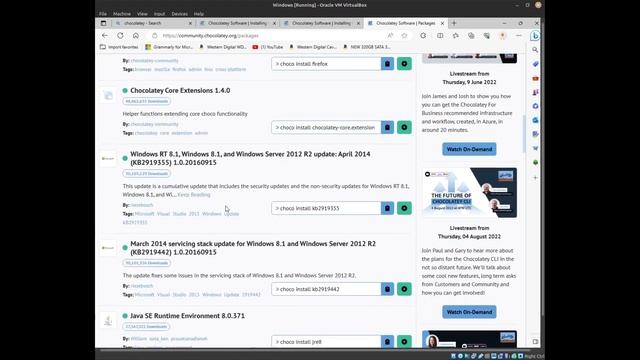Open the File menu in VirtualBox

tap(103, 14)
